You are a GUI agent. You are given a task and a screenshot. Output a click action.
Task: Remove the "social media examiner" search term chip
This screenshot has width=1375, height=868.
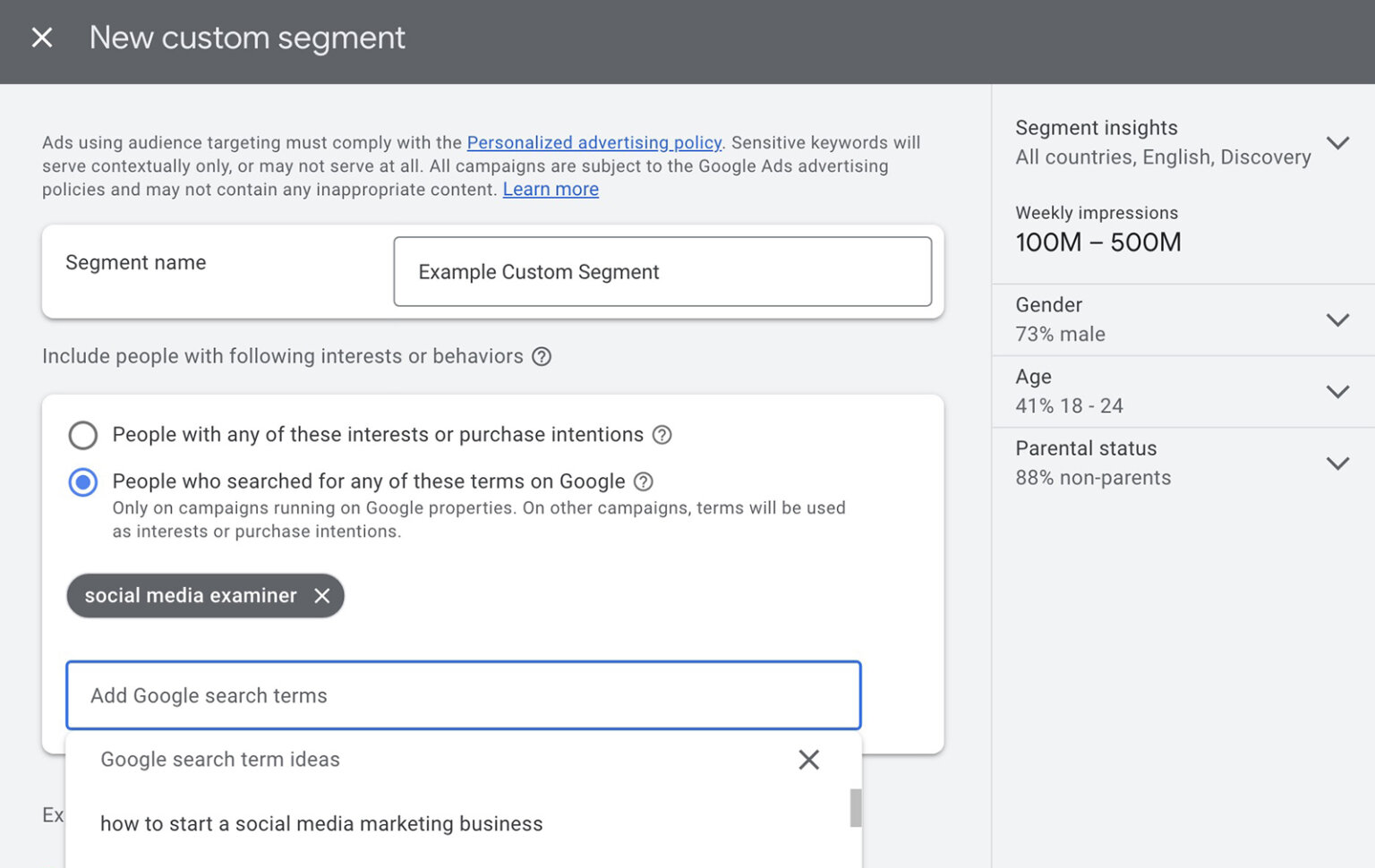(322, 595)
